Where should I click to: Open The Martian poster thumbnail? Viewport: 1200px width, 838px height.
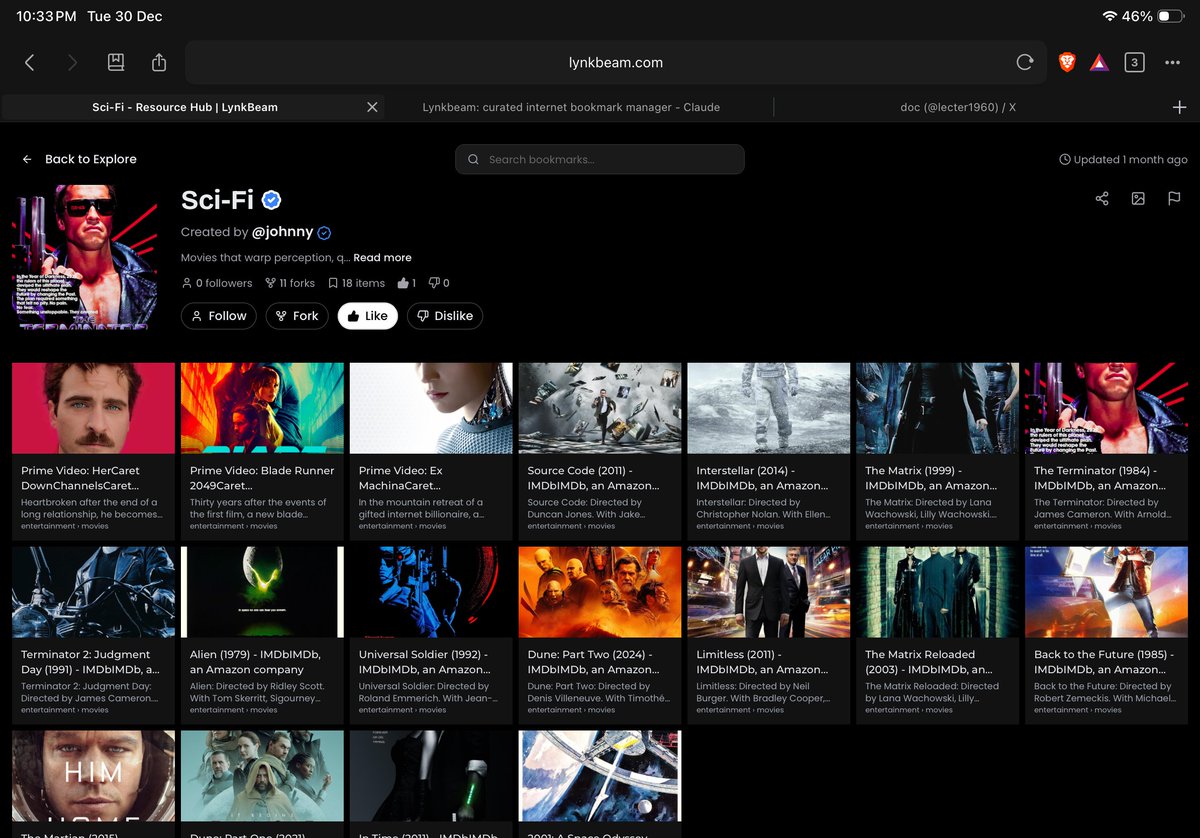click(93, 776)
